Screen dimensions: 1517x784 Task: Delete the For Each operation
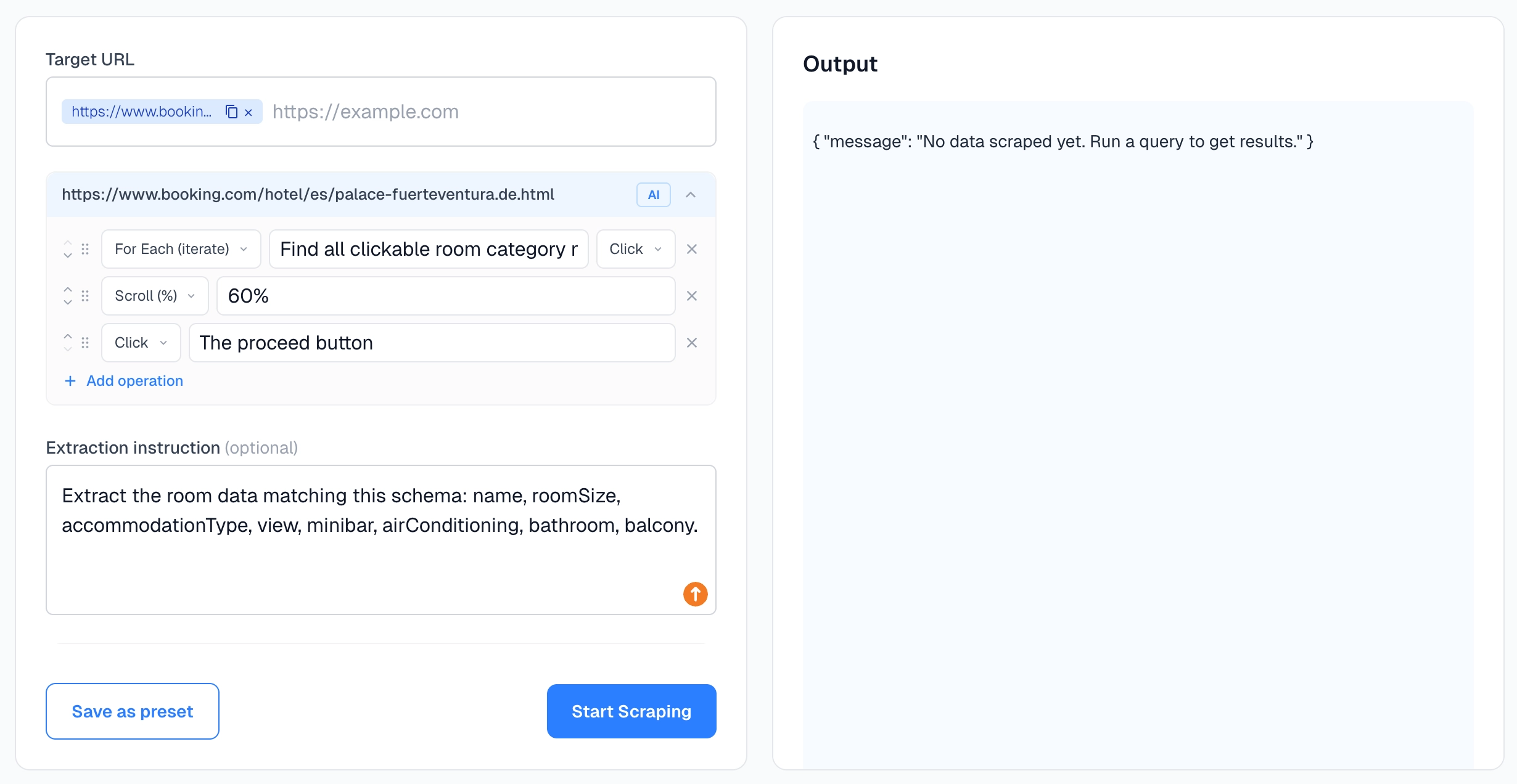[692, 249]
